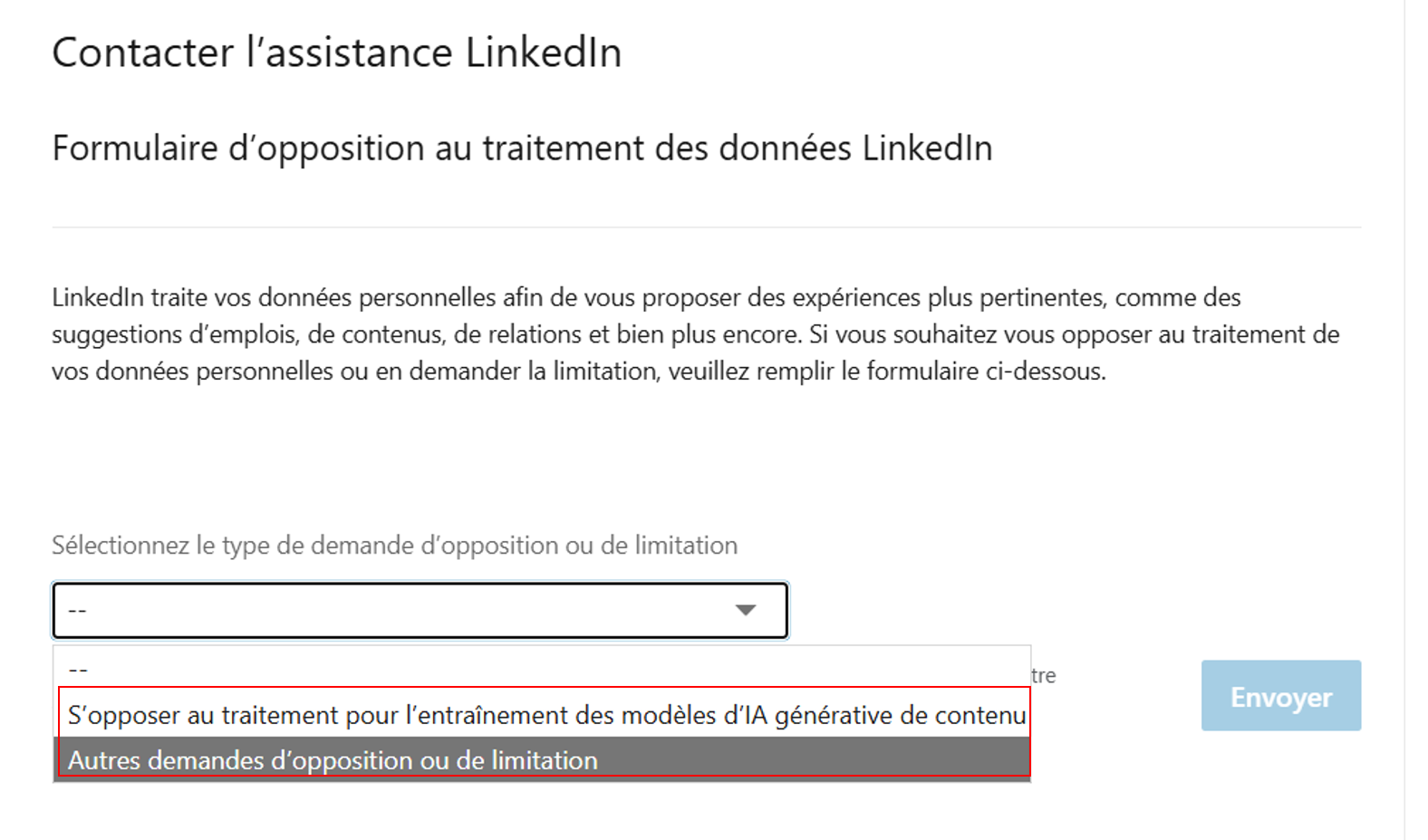Screen dimensions: 1428x840
Task: Click the paragraph line starting "LinkedIn traite vos données"
Action: point(645,297)
